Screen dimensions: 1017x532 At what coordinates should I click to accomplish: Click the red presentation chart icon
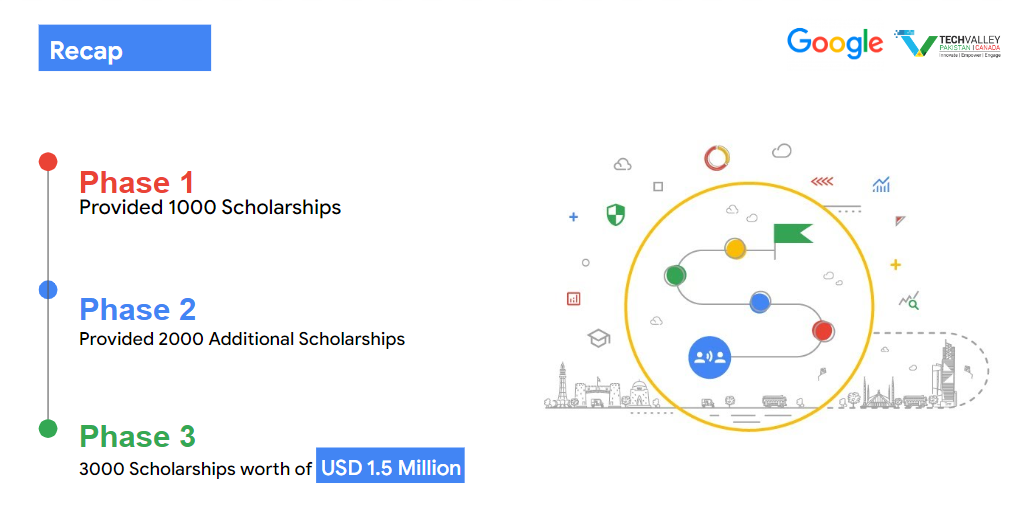574,298
